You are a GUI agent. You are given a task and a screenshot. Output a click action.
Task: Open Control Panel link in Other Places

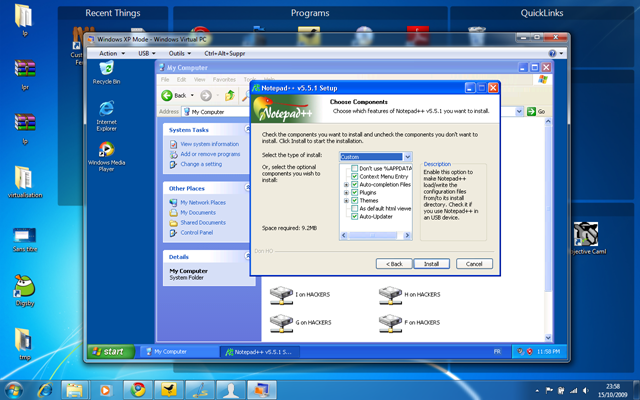[x=197, y=233]
